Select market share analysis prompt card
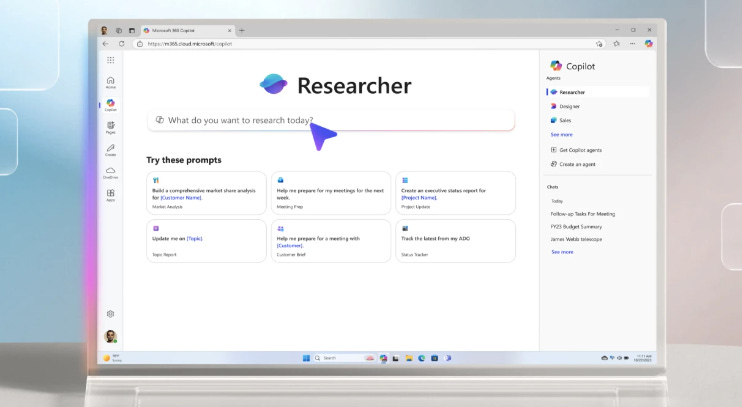Viewport: 742px width, 407px height. 206,193
